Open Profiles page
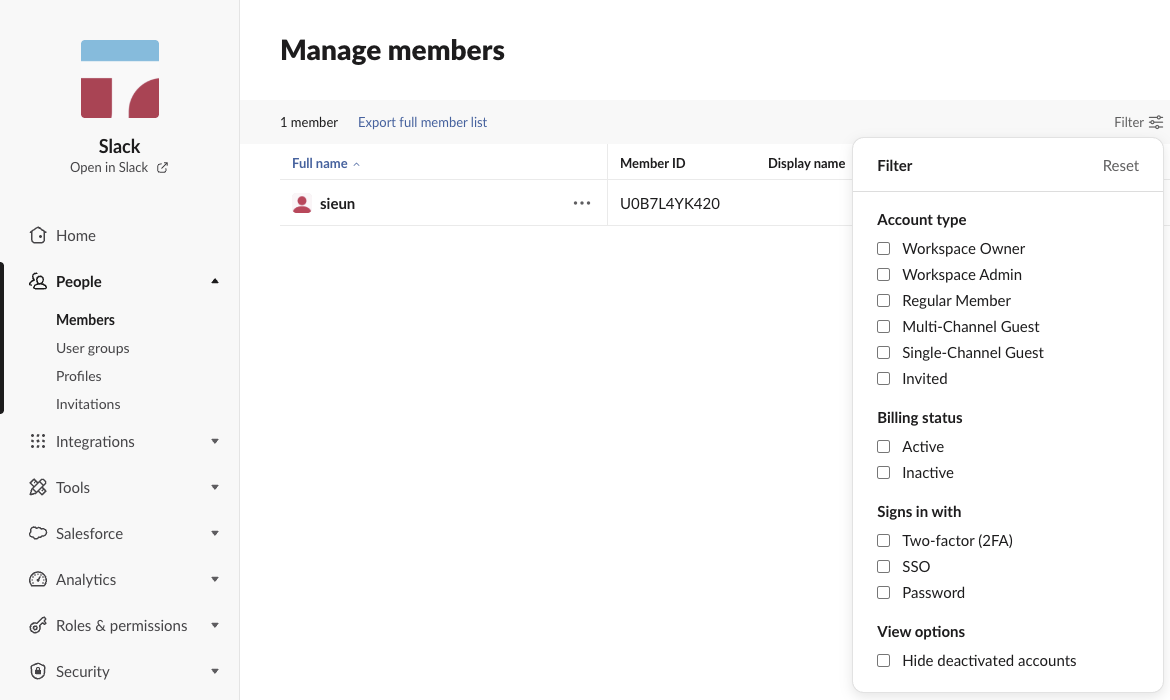Screen dimensions: 1170x700 tap(78, 376)
